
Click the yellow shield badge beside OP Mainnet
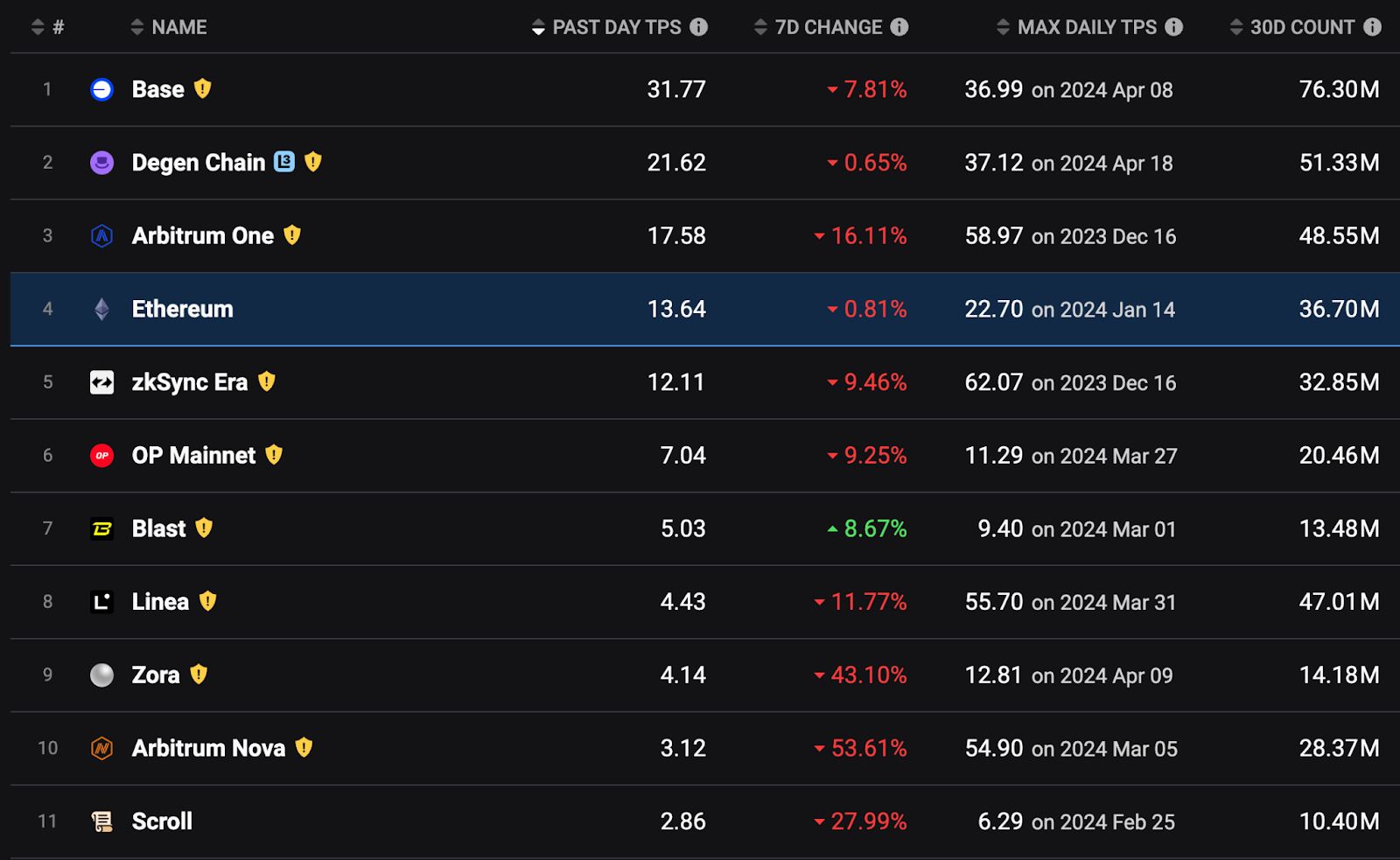pos(274,455)
